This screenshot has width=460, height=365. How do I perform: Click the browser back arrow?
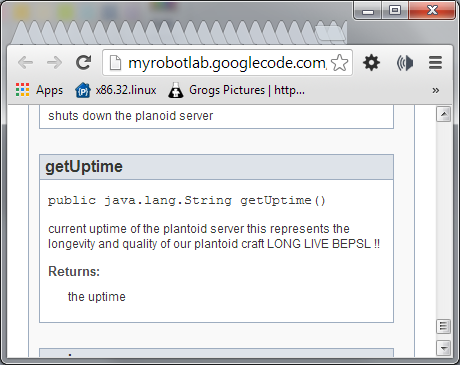tap(26, 62)
